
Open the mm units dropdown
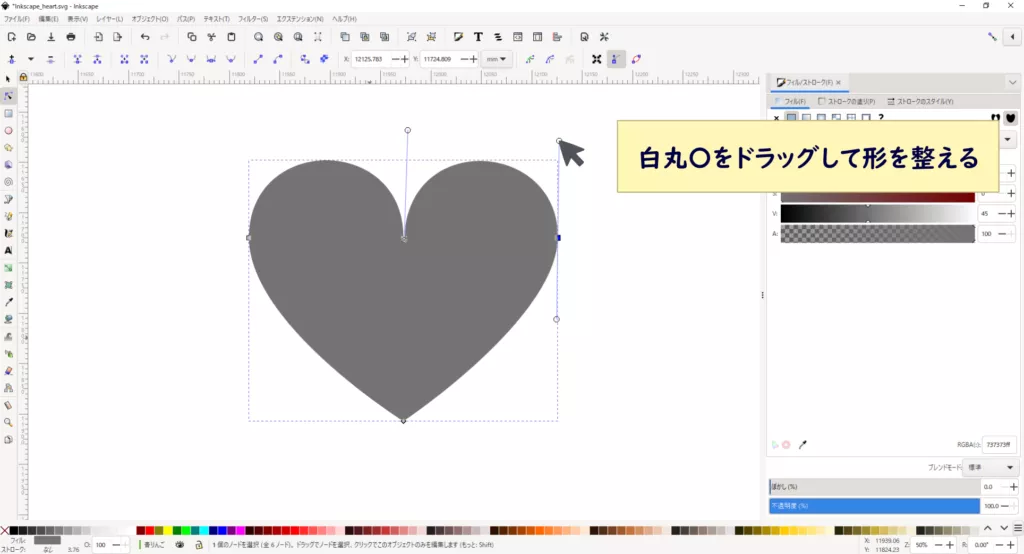496,59
